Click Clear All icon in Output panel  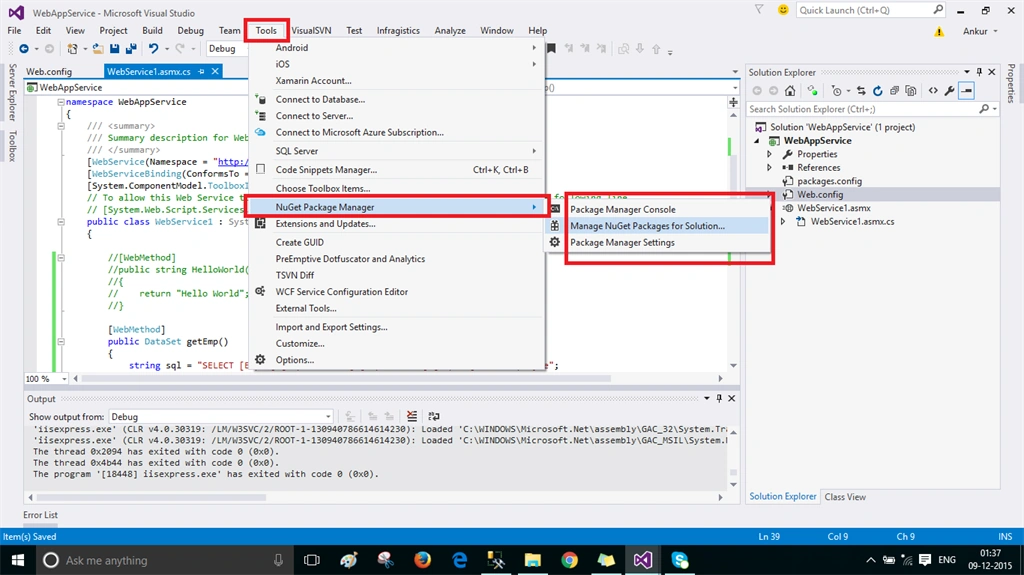(x=411, y=416)
